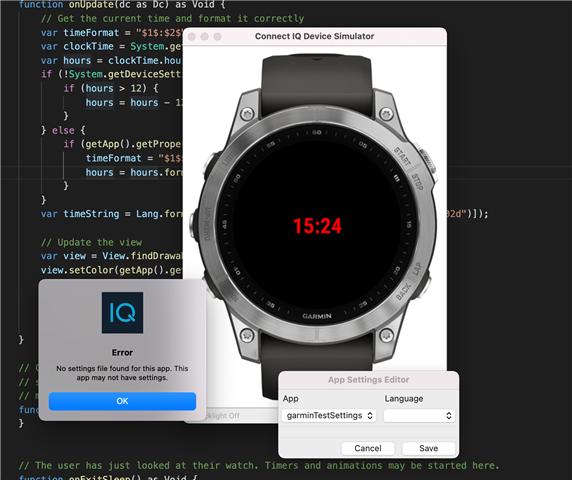Click the 'No settings file found' error message
The height and width of the screenshot is (480, 572).
coord(122,373)
